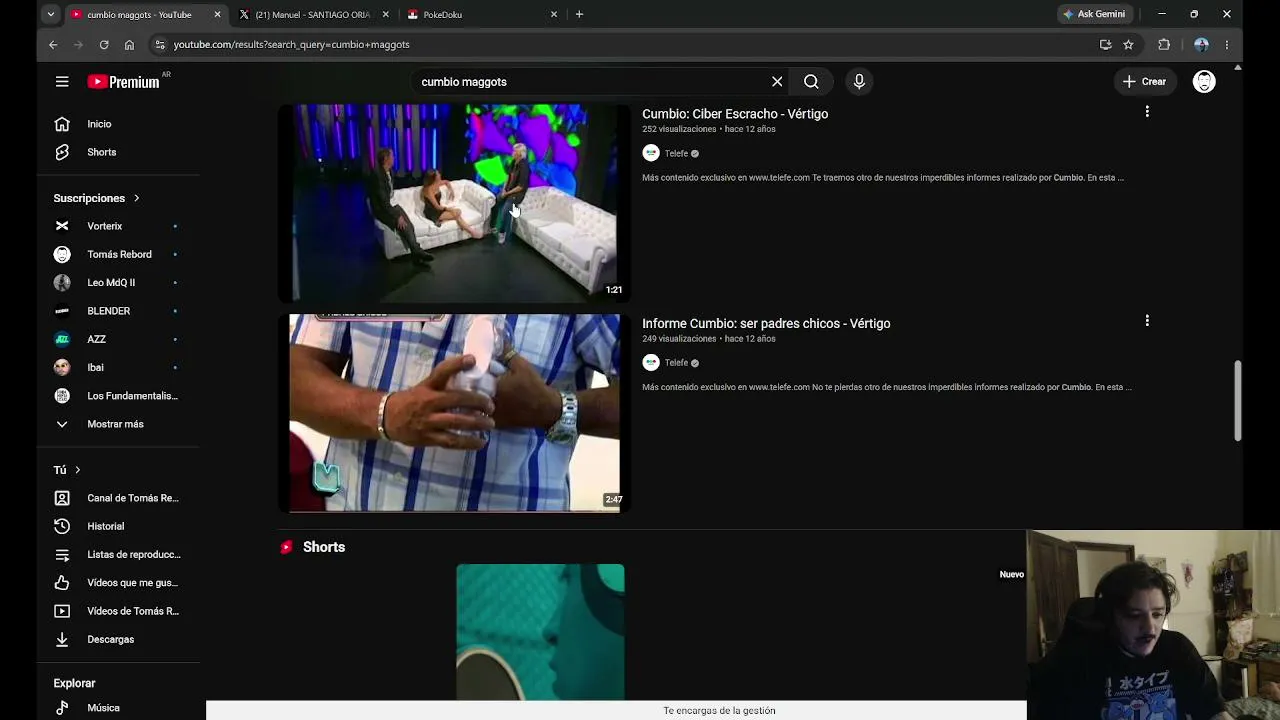
Task: Go to YouTube Premium home logo
Action: coord(123,82)
